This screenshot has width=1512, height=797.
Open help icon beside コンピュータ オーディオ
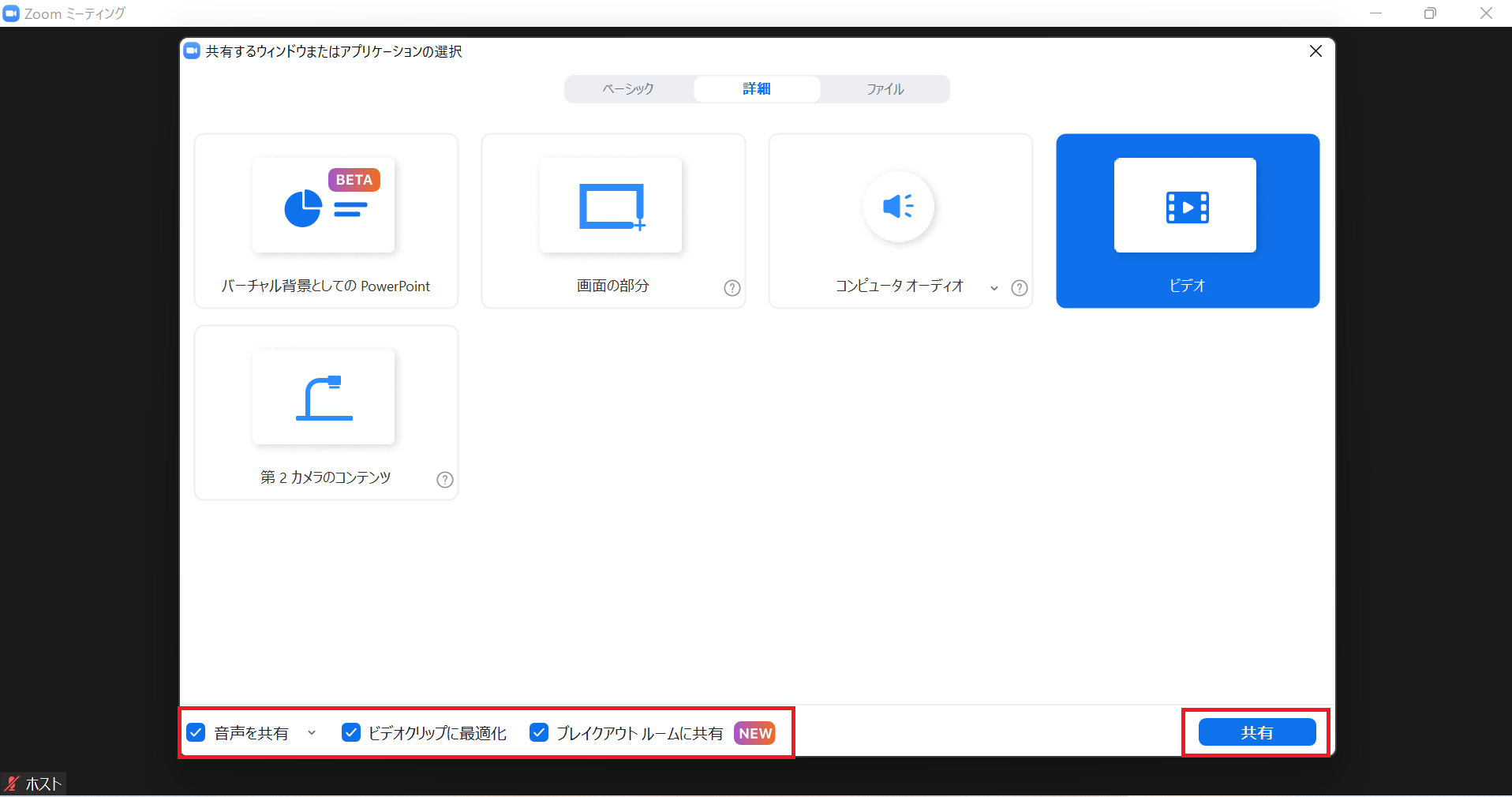[1020, 288]
